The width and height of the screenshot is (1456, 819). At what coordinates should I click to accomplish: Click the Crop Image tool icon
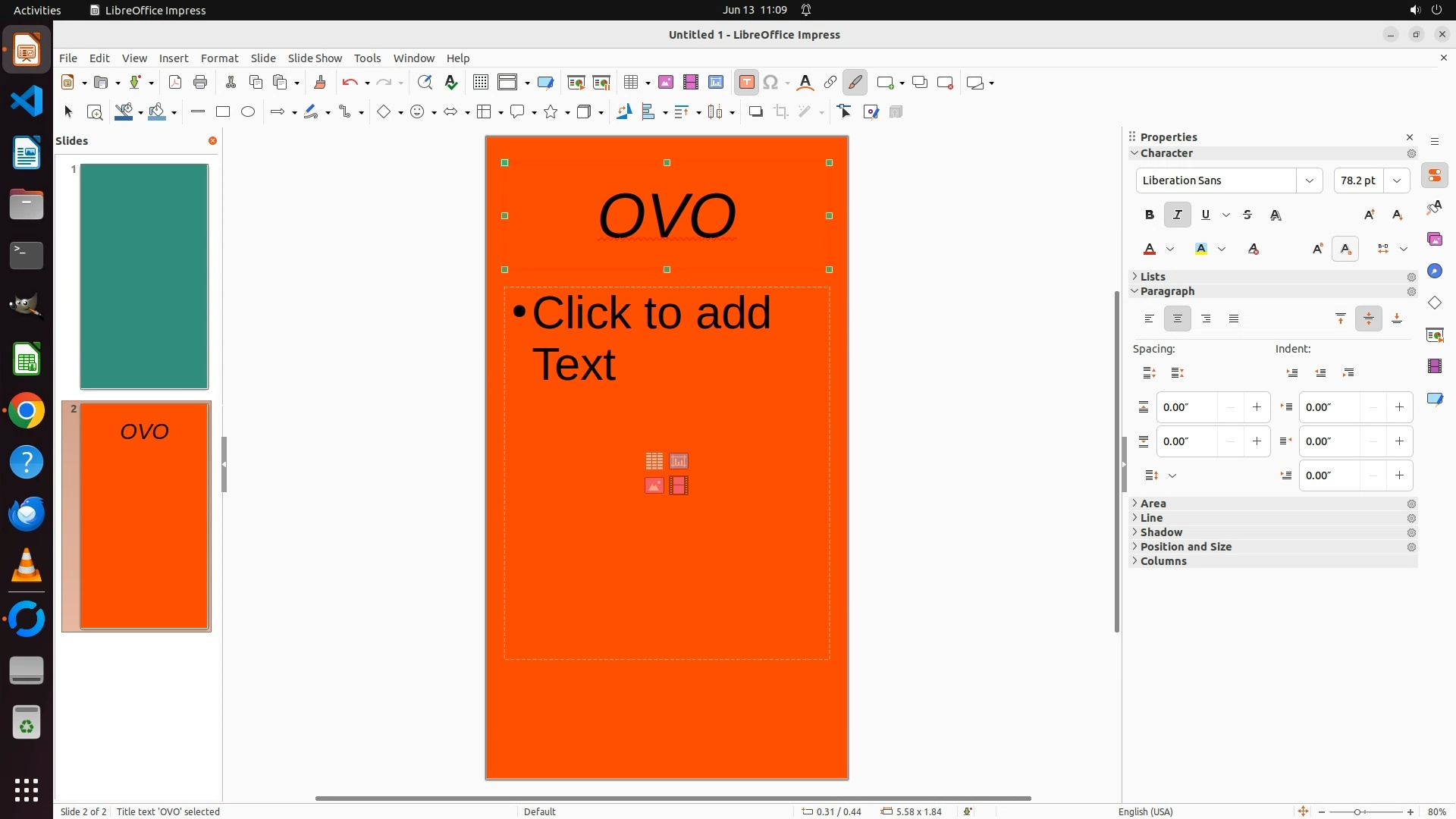(781, 112)
